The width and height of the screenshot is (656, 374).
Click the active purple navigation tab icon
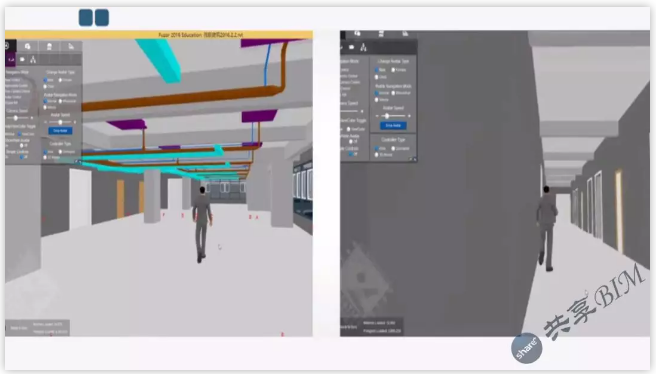tap(11, 59)
